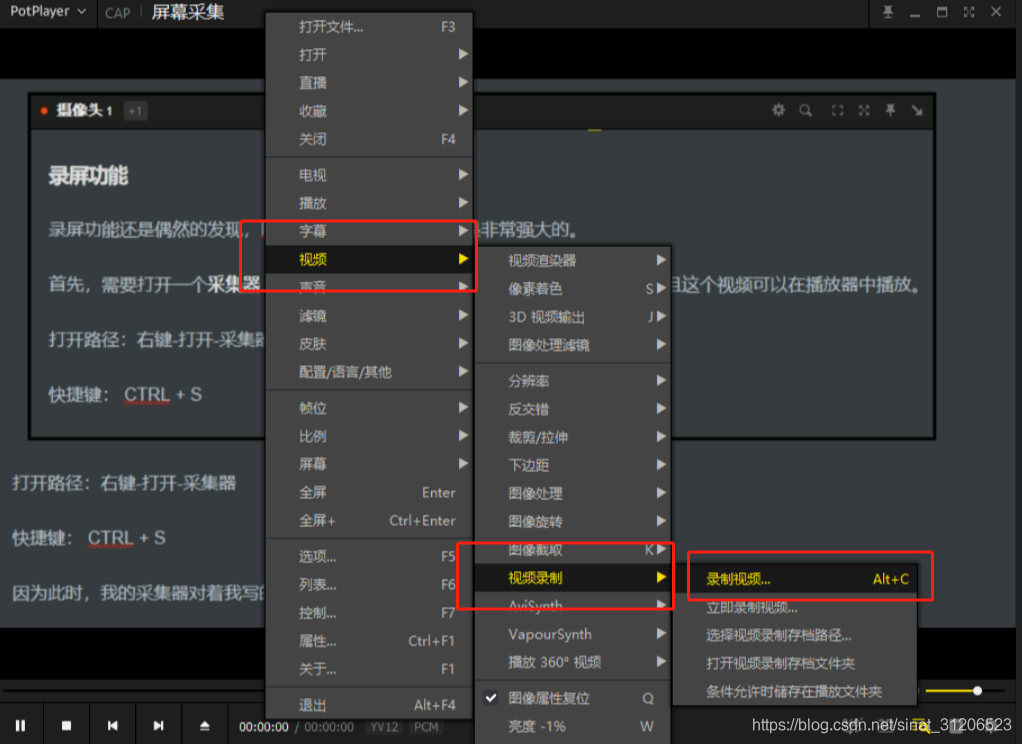Open the 比例 submenu
This screenshot has width=1022, height=744.
tap(369, 436)
